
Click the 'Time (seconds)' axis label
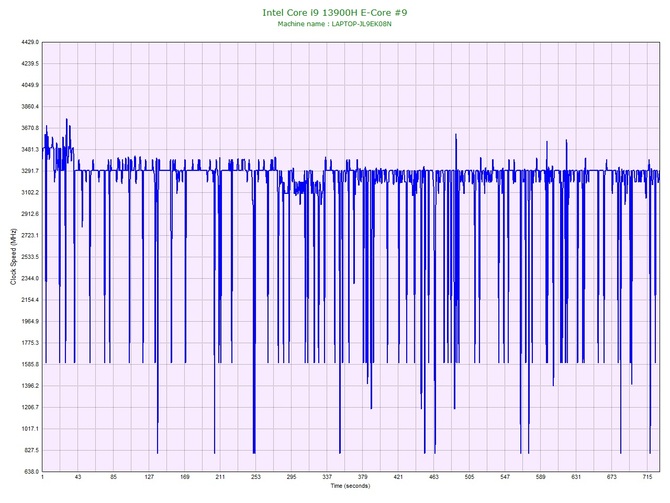[x=350, y=486]
